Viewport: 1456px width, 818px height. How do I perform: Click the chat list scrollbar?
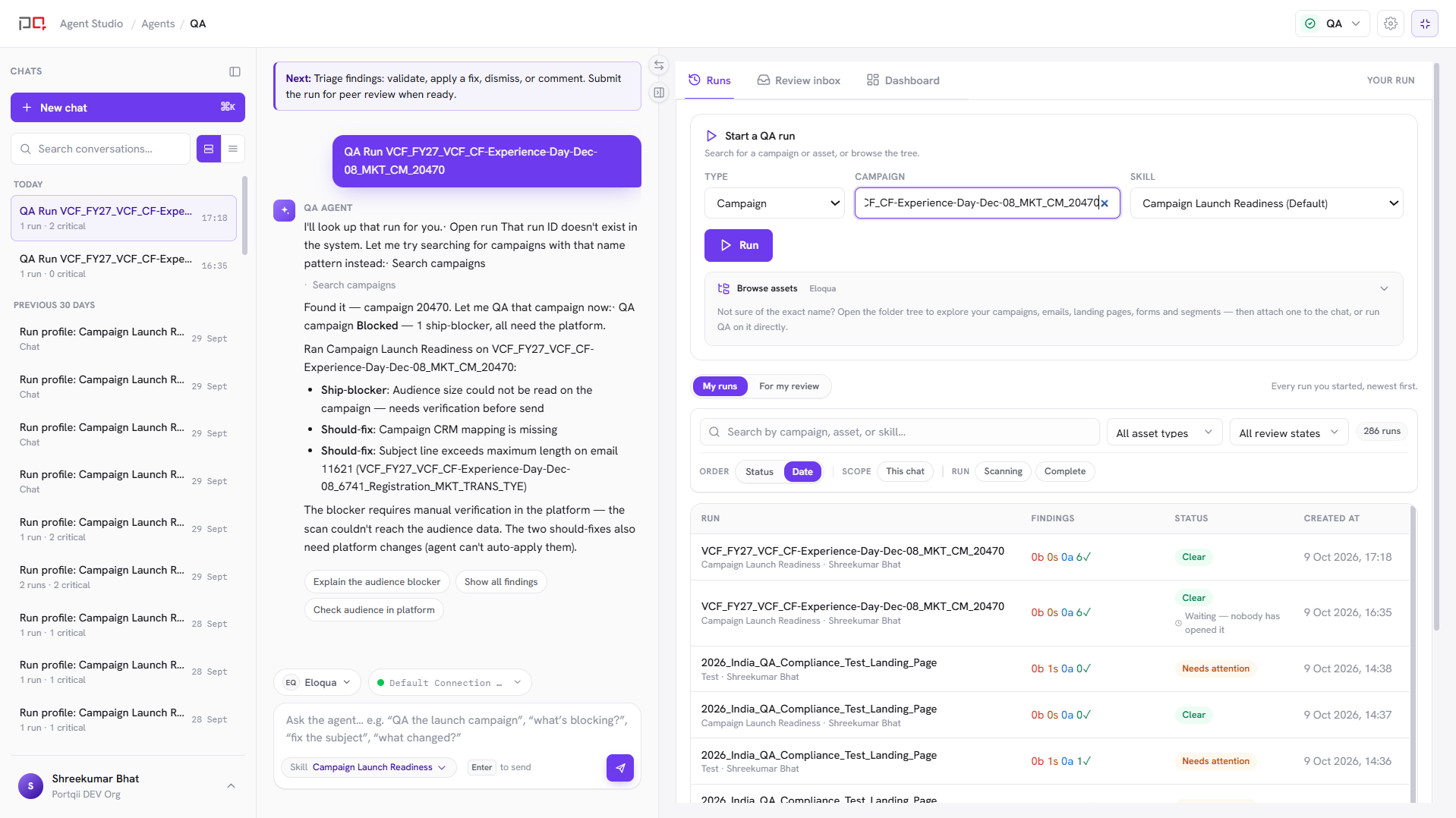(x=244, y=216)
